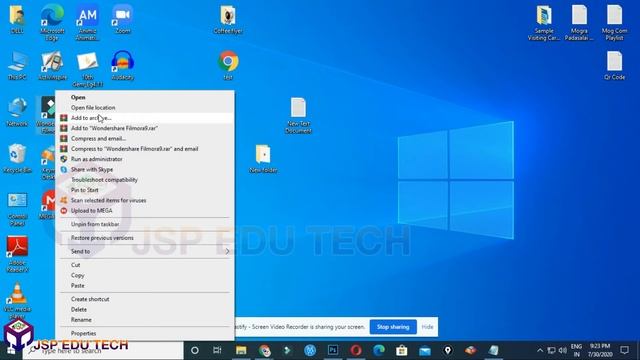This screenshot has width=640, height=360.
Task: Click volume speaker icon in system tray
Action: point(562,350)
